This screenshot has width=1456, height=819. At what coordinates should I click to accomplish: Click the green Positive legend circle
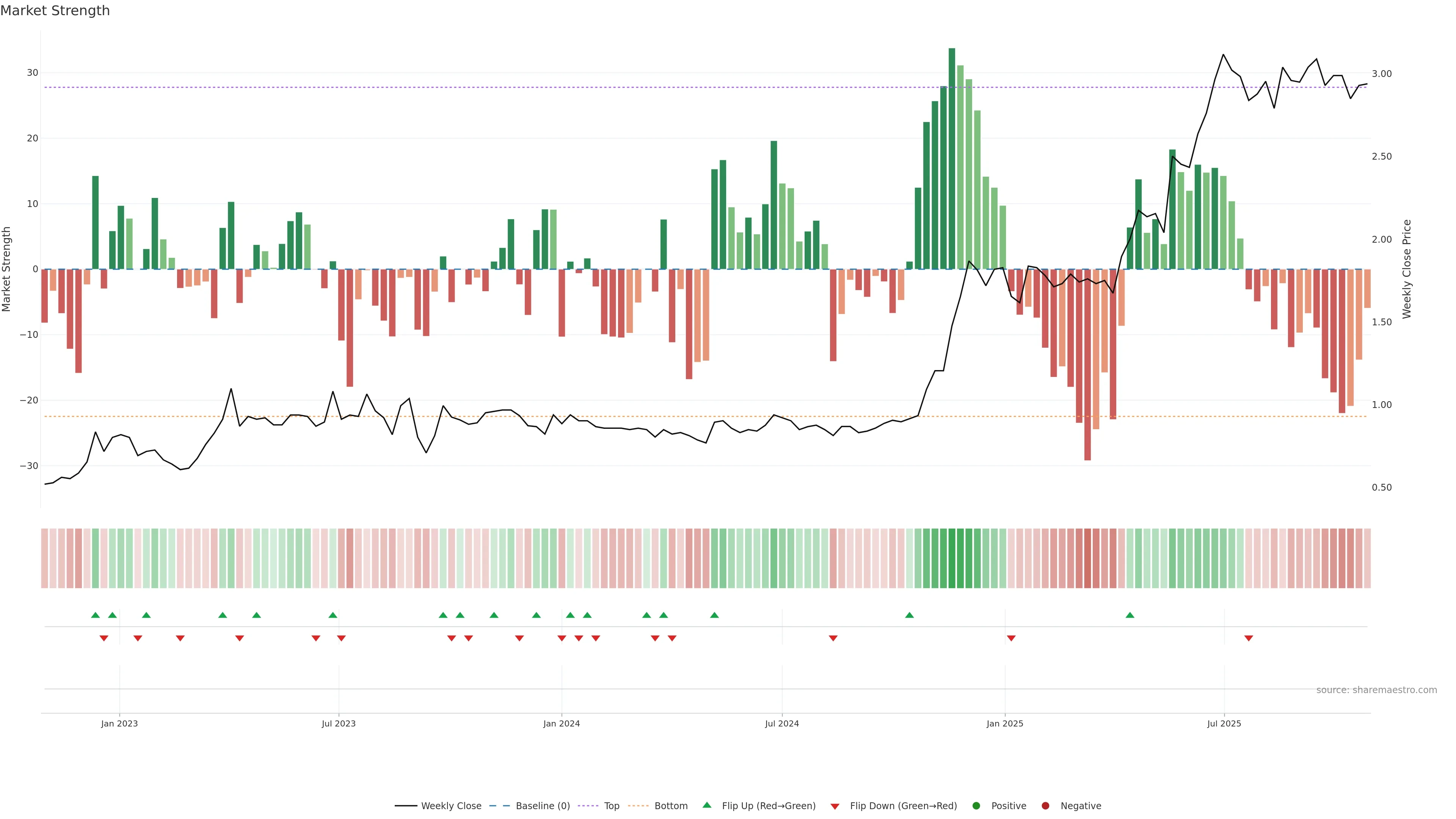(976, 806)
